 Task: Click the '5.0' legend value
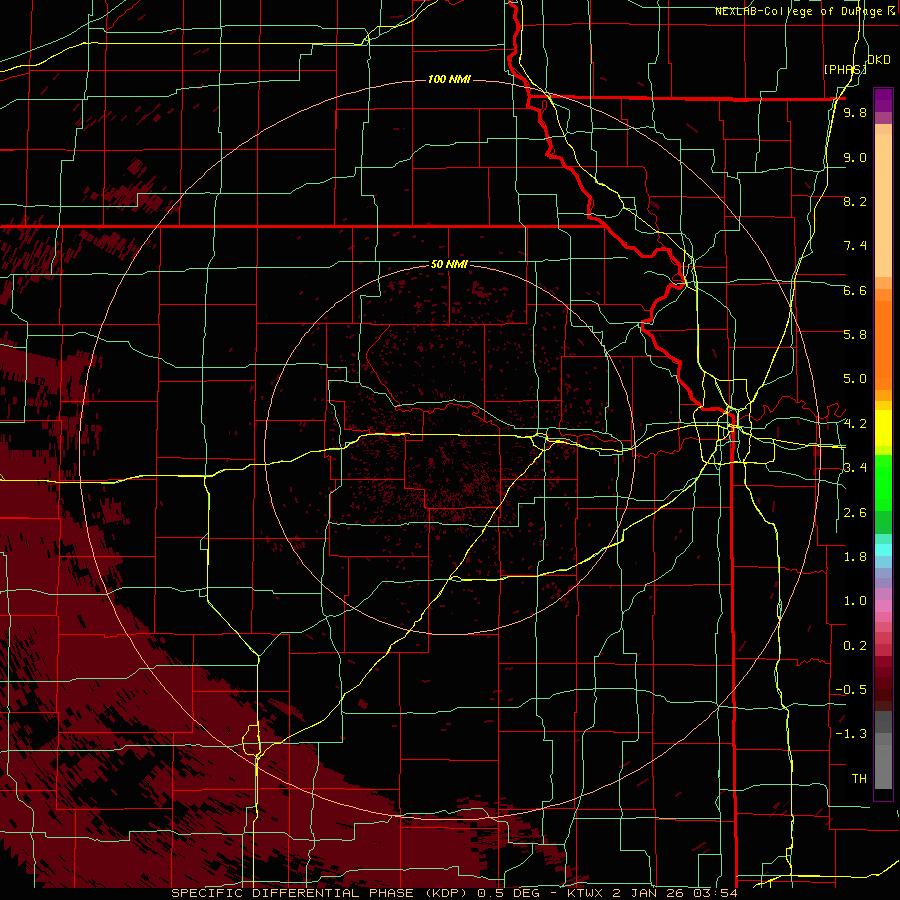click(x=855, y=379)
